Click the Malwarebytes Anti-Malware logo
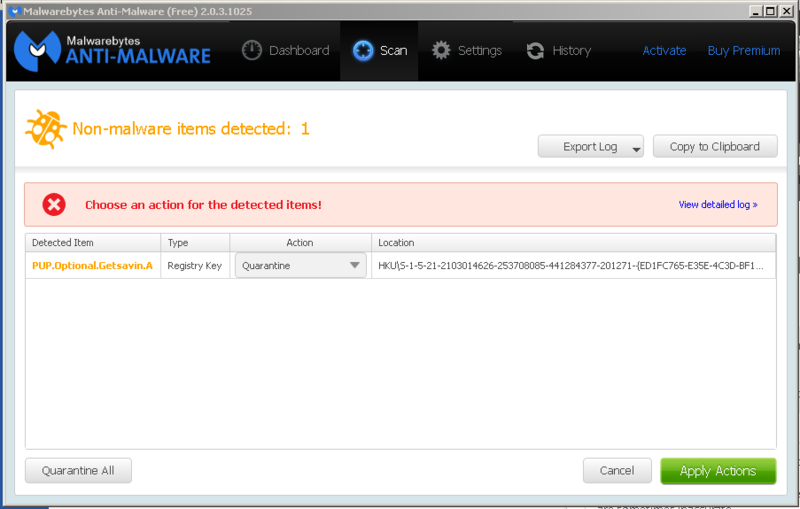 (x=112, y=48)
